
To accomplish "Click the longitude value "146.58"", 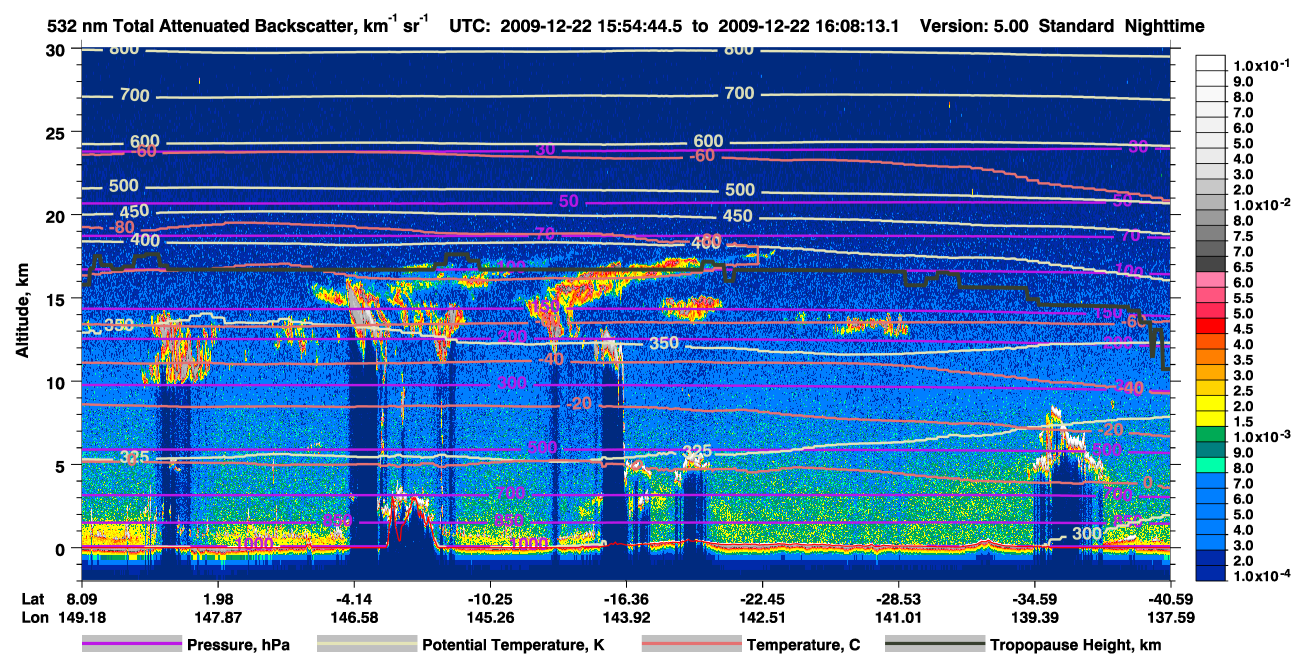I will (353, 617).
